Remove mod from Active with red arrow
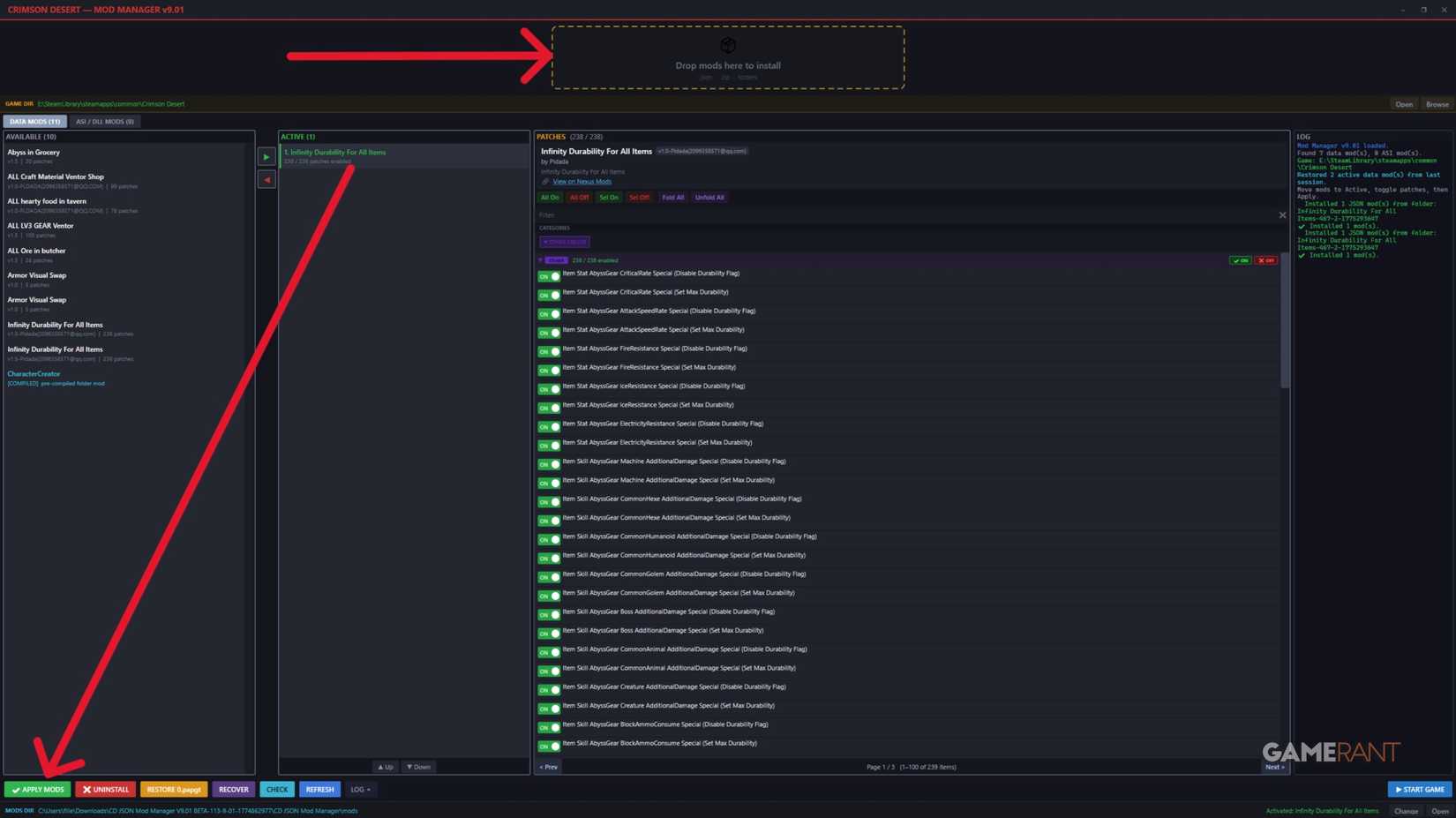Screen dimensions: 1456x818 pos(266,180)
